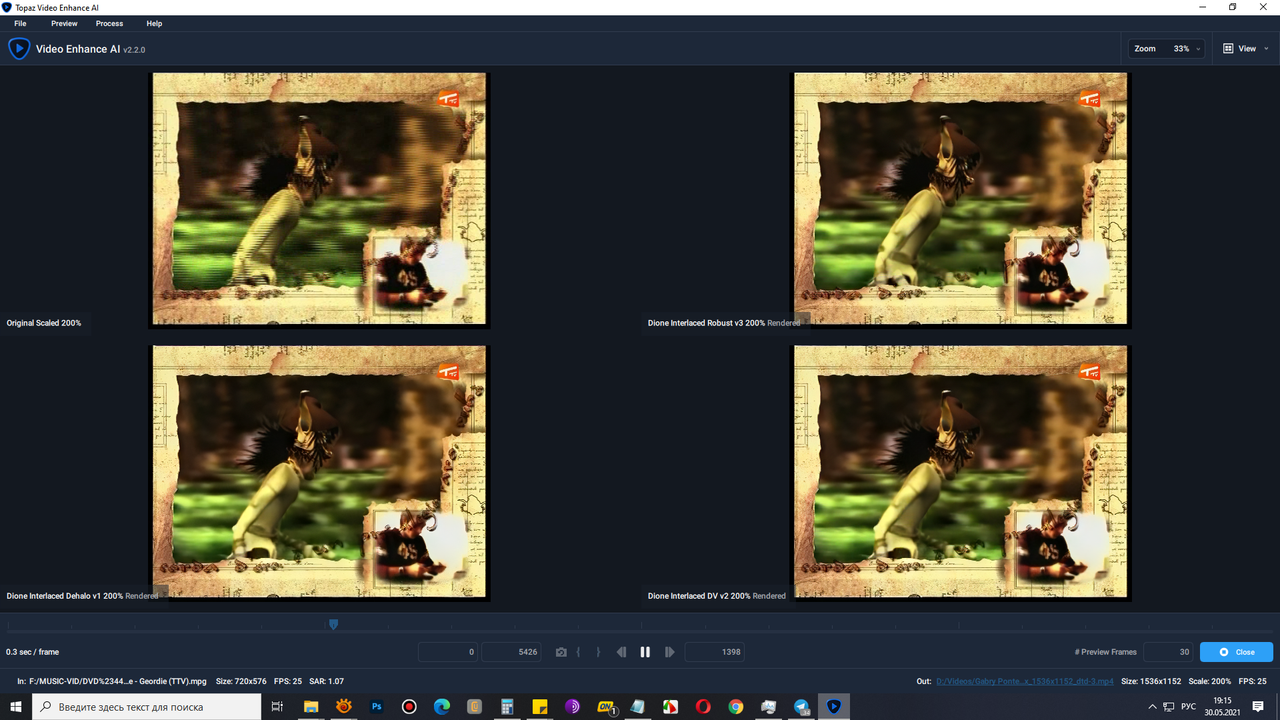
Task: Click the '0.3 sec / frame' status
Action: 32,652
